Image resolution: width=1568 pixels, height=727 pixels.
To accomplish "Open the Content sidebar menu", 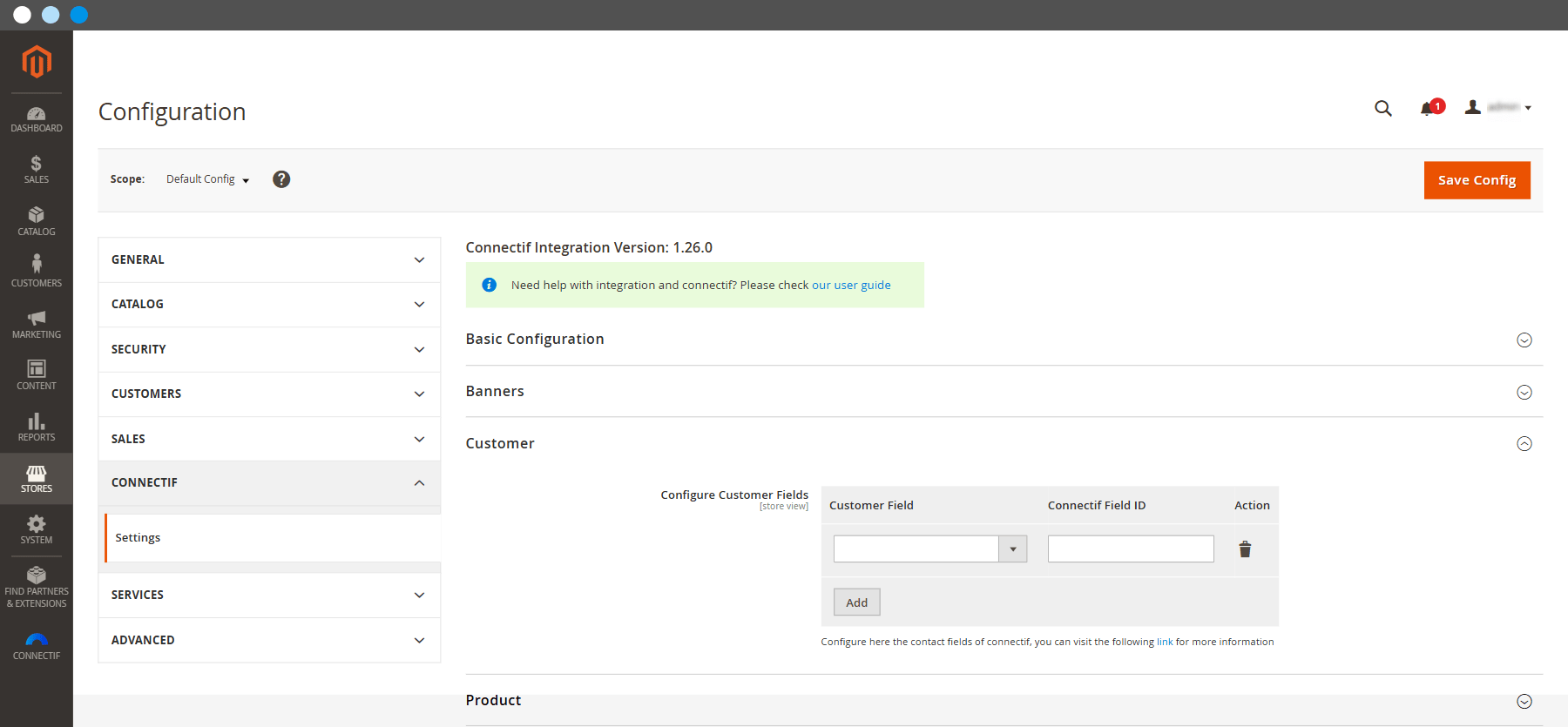I will (x=37, y=375).
